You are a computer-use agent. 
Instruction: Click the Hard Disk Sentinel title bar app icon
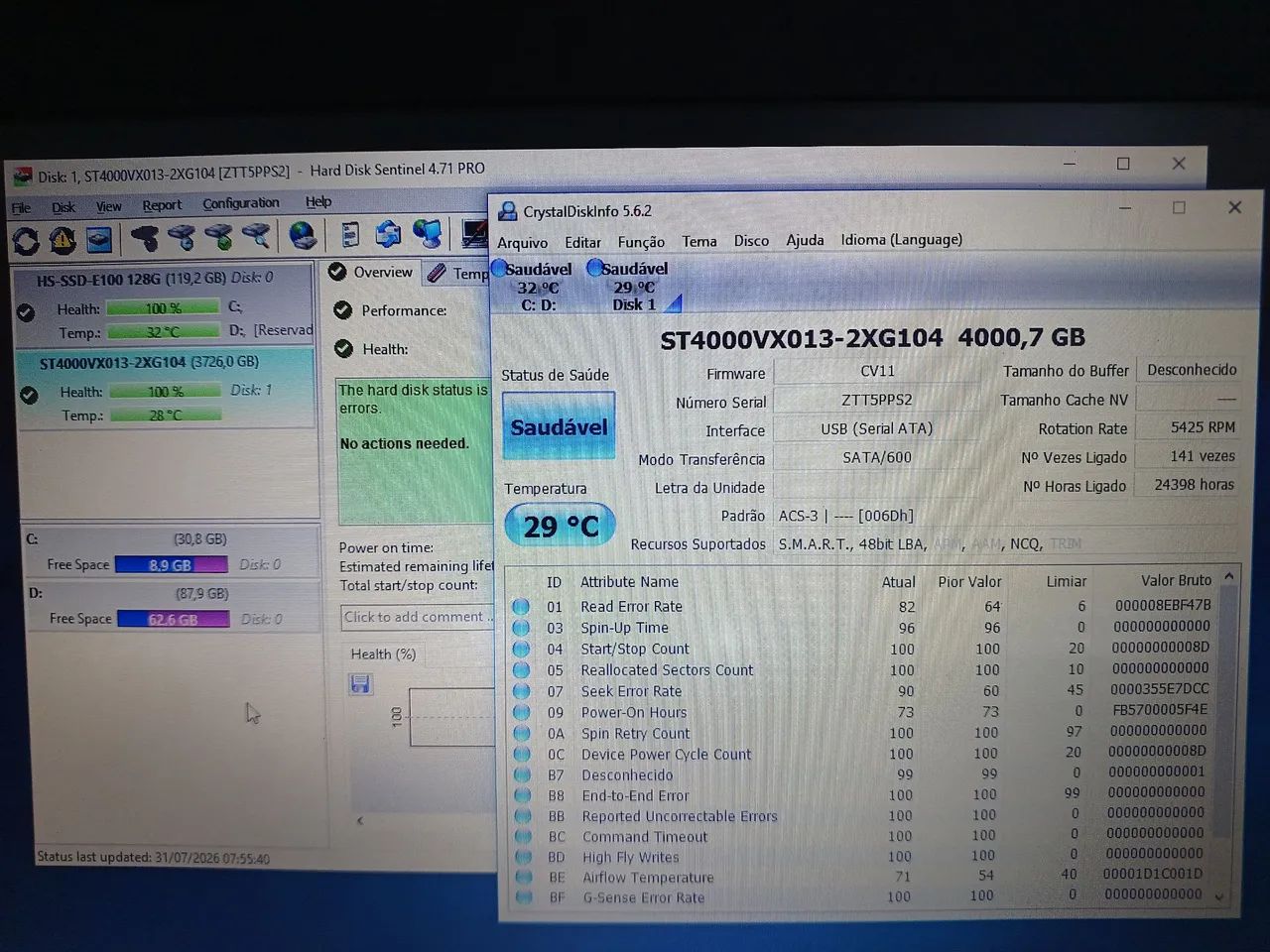point(22,177)
